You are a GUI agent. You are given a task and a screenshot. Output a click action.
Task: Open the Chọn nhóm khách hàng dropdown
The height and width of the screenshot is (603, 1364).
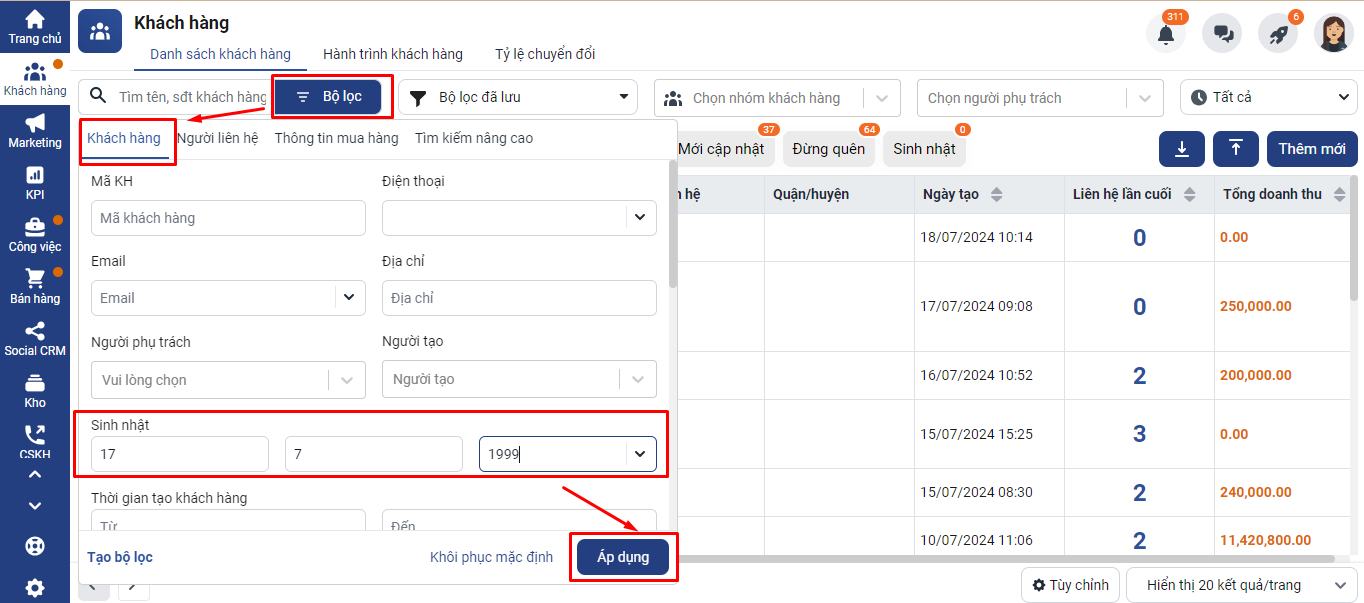pos(777,98)
